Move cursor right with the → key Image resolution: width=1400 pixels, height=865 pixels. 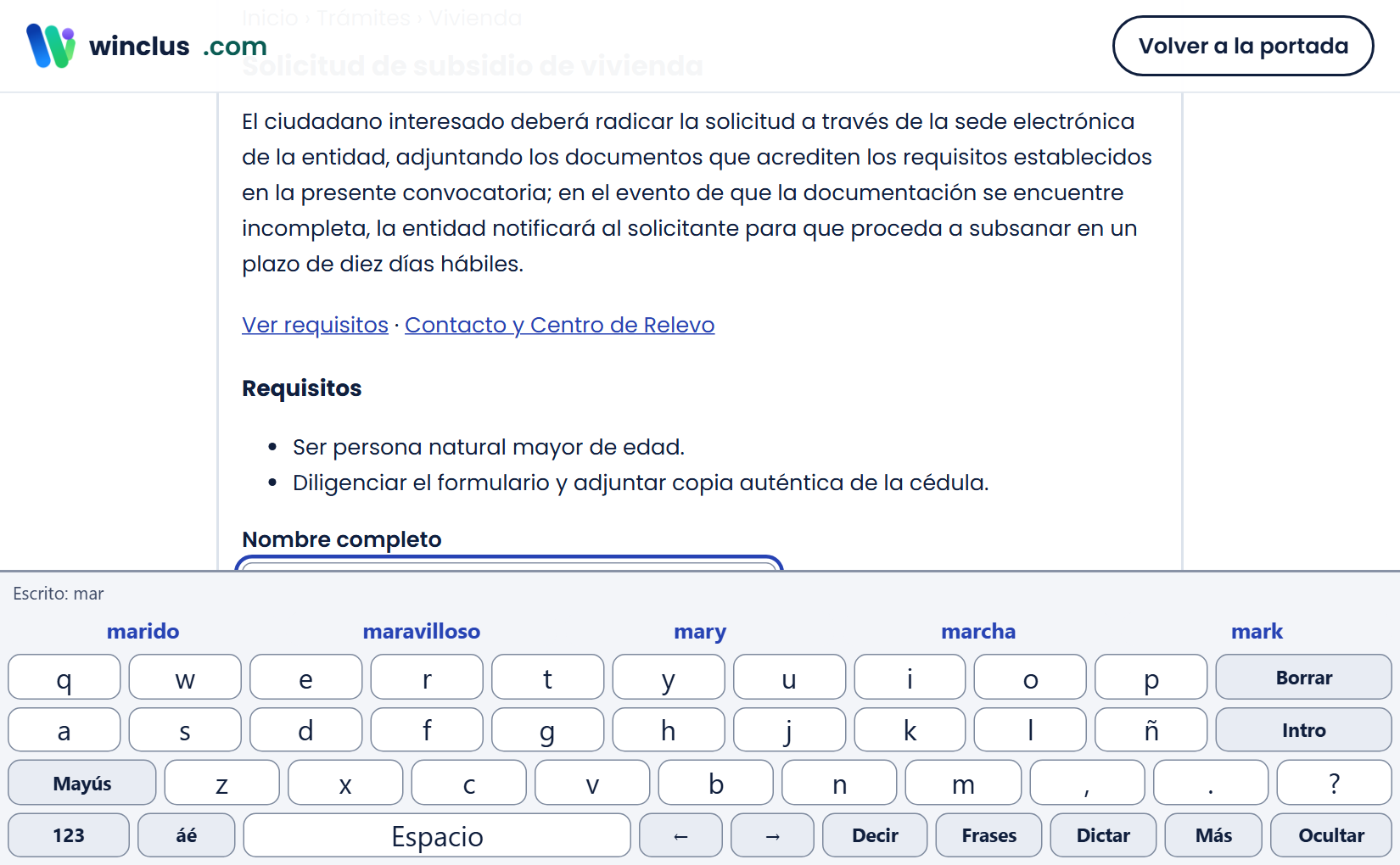pyautogui.click(x=772, y=835)
